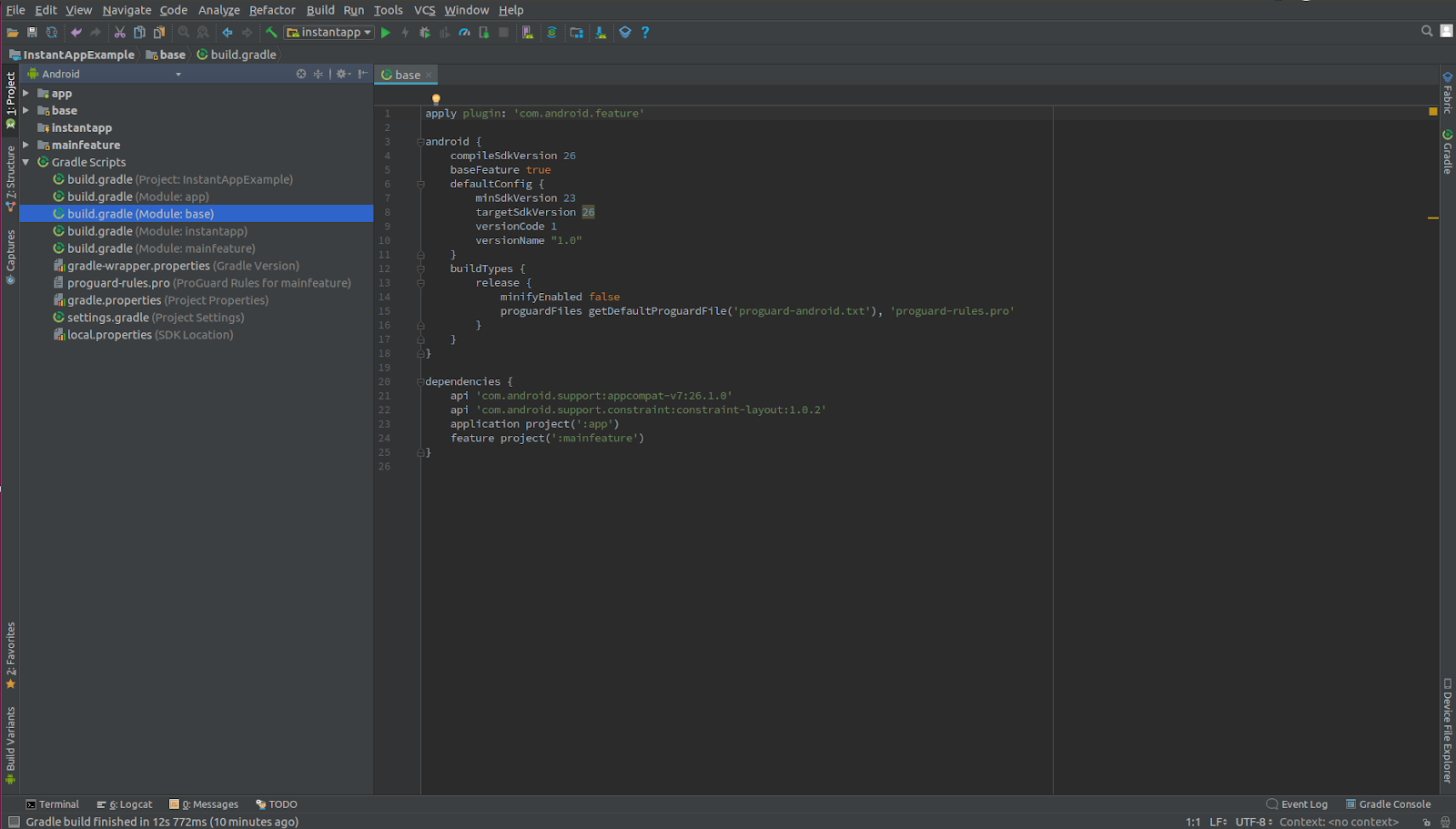This screenshot has width=1456, height=829.
Task: Click the green Run app button
Action: click(386, 33)
